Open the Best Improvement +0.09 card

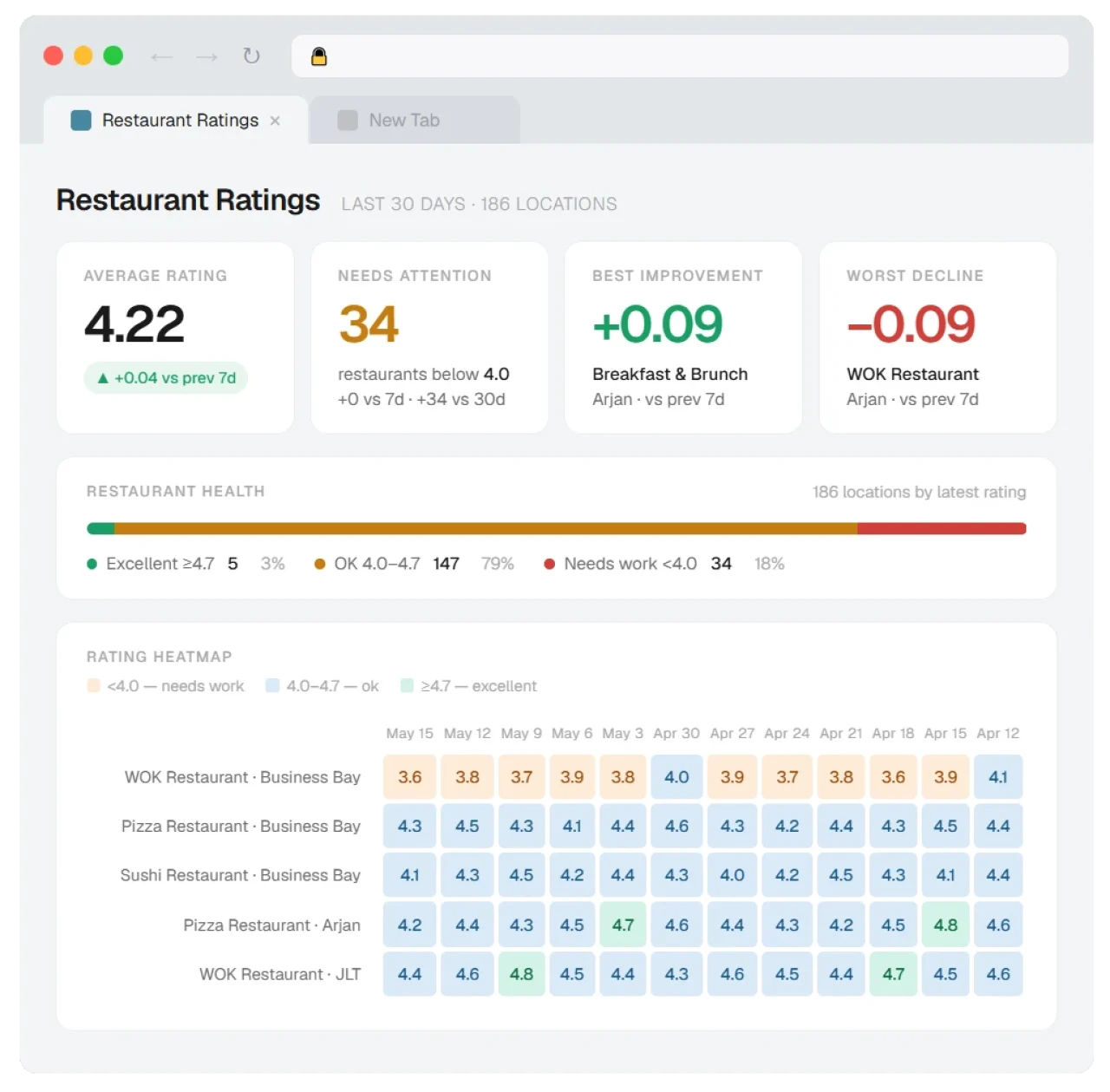tap(683, 337)
